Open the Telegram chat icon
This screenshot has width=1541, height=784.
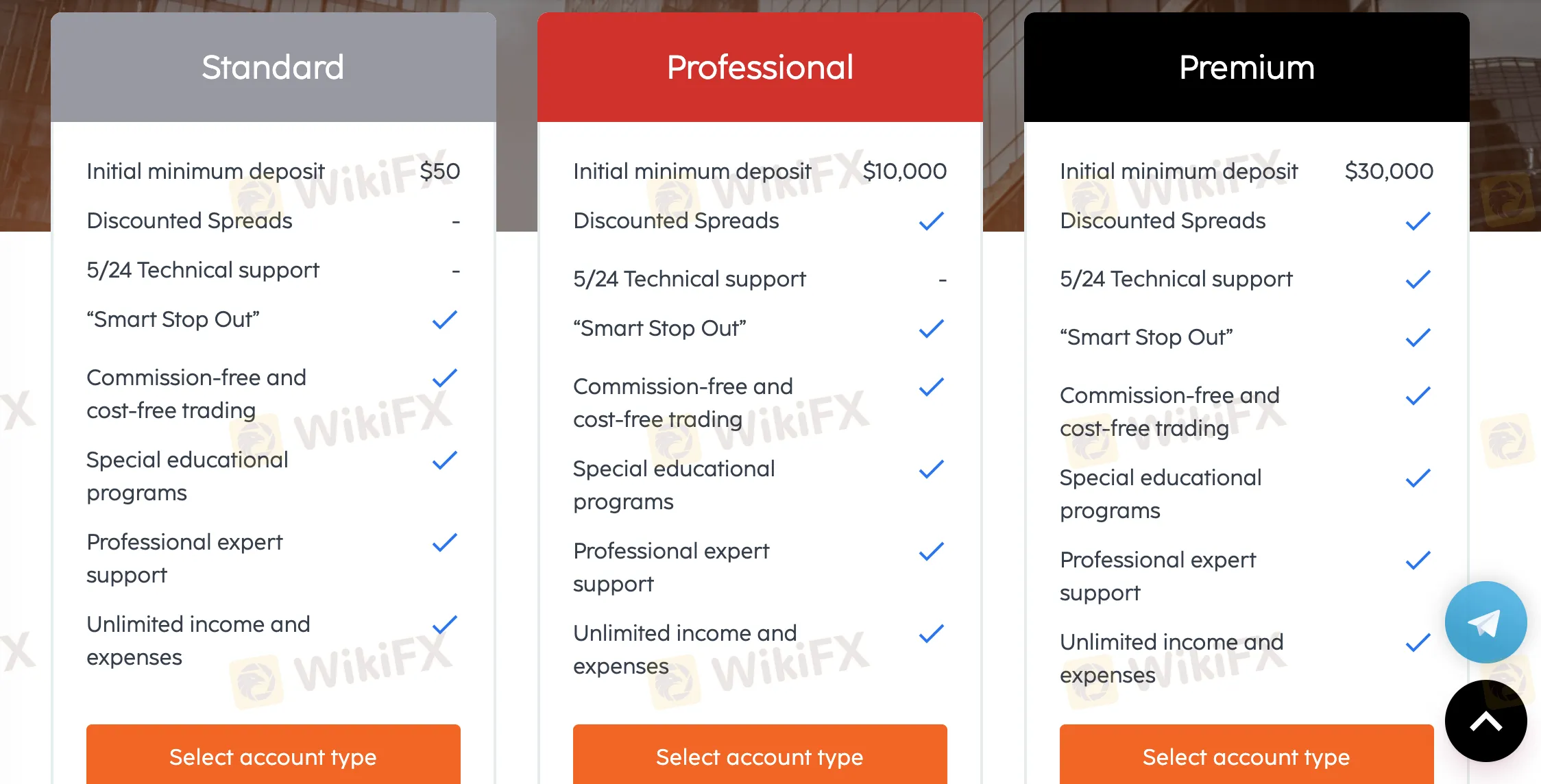(1485, 621)
